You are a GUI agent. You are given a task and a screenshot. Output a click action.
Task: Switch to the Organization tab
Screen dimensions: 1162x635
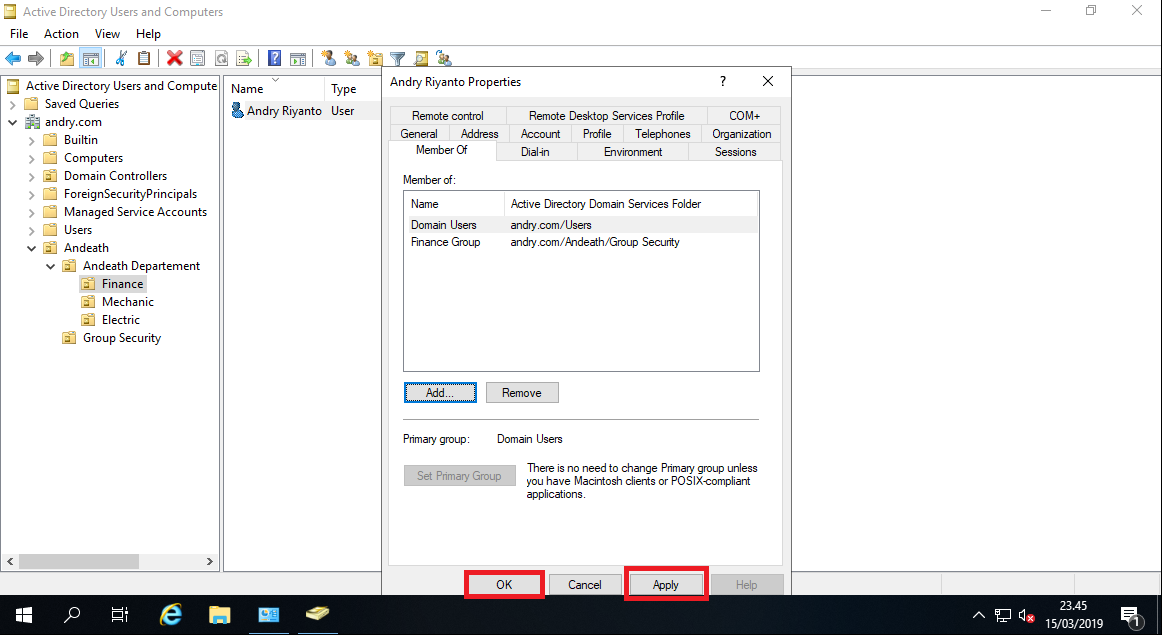(742, 133)
